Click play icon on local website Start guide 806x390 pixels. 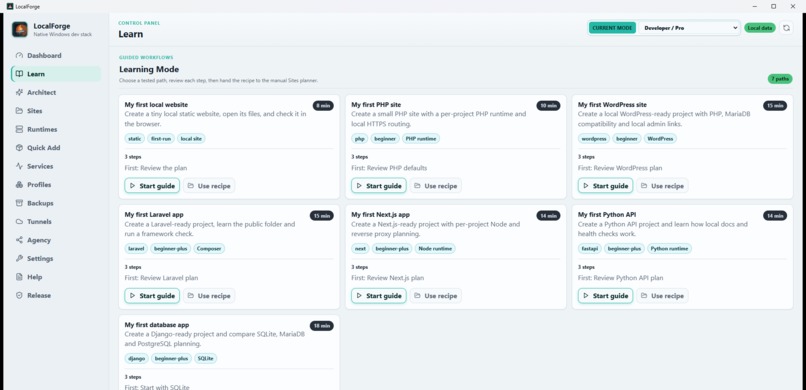pyautogui.click(x=133, y=185)
